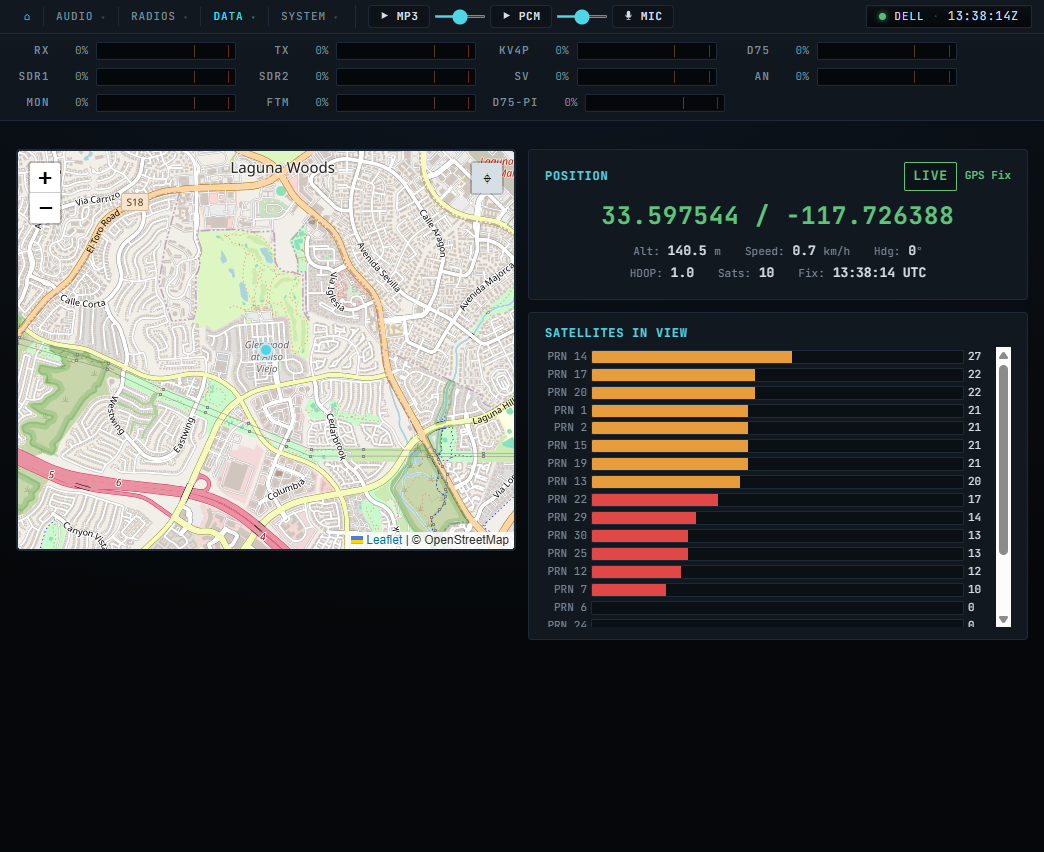The height and width of the screenshot is (852, 1044).
Task: Play the PCM stream
Action: point(521,16)
